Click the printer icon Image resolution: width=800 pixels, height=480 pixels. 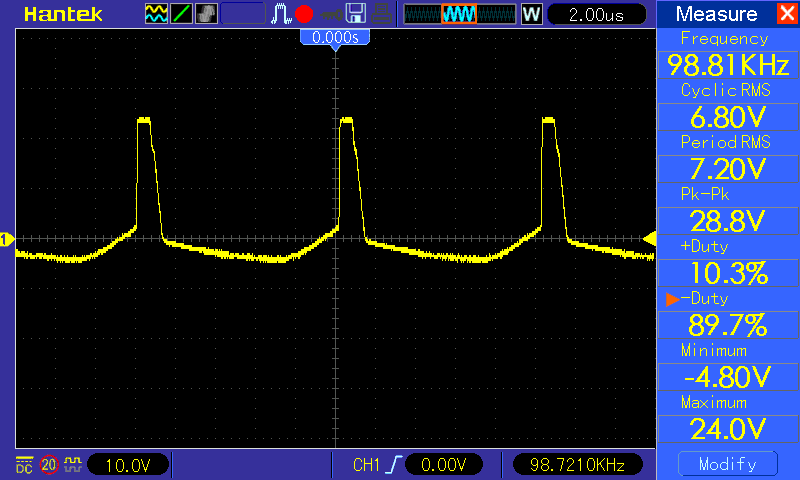(381, 14)
